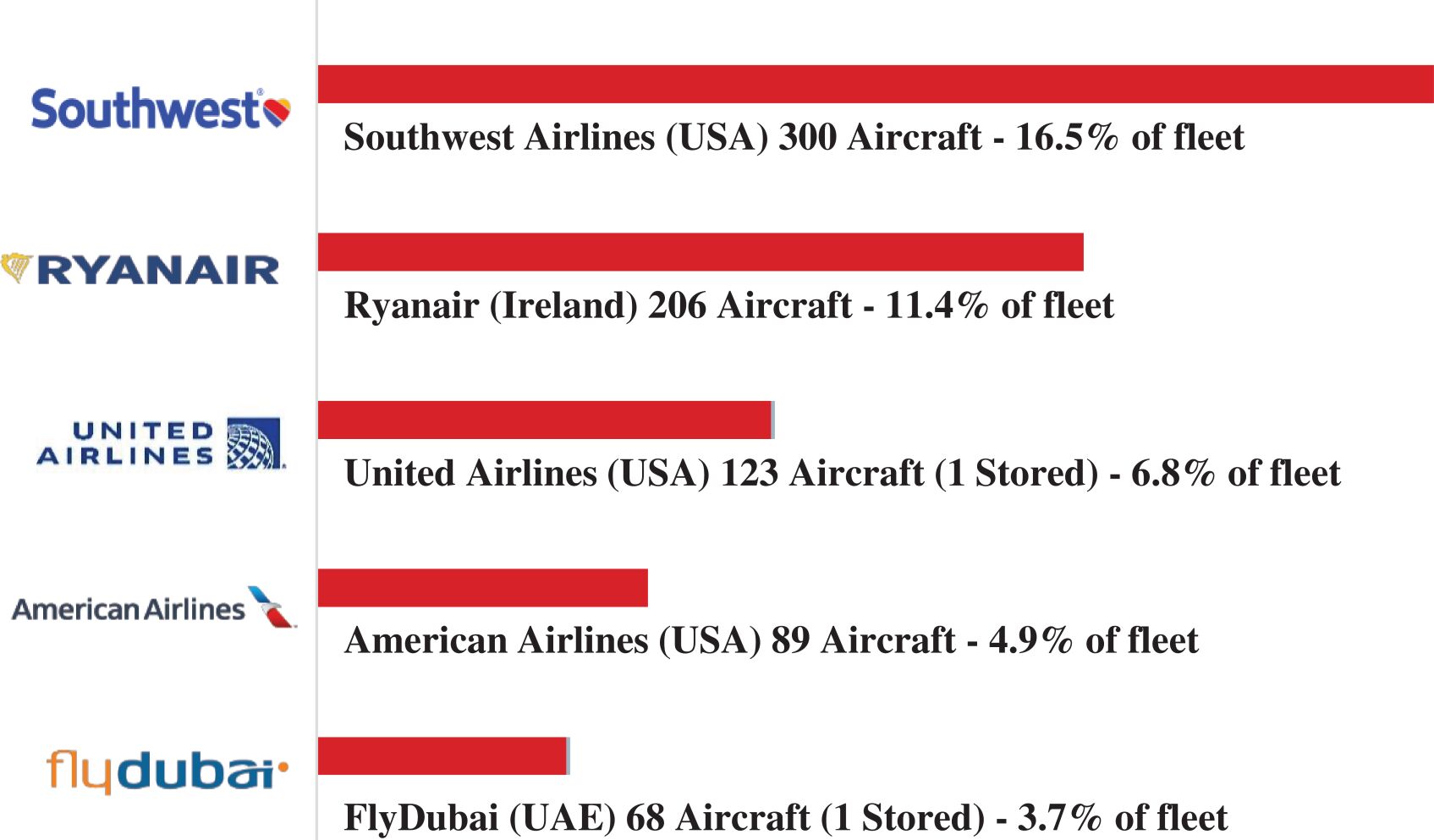Select the FlyDubai red bar
The image size is (1434, 840).
(442, 756)
